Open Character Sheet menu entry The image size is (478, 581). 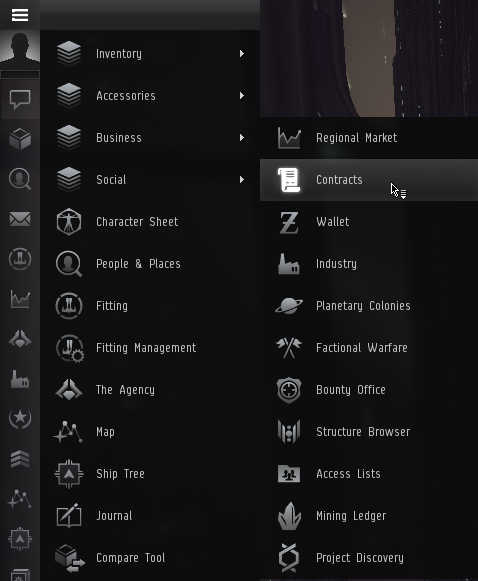pyautogui.click(x=150, y=222)
